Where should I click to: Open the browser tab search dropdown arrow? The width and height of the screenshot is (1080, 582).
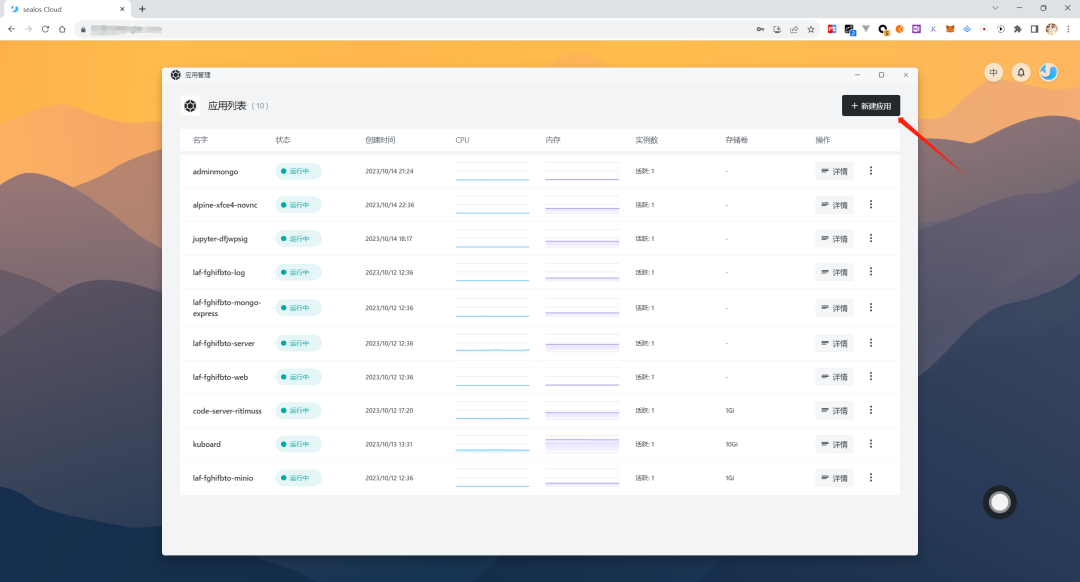click(x=995, y=8)
